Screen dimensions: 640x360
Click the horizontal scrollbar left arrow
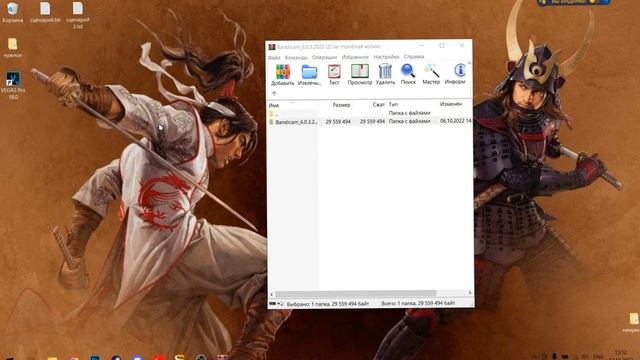(272, 293)
